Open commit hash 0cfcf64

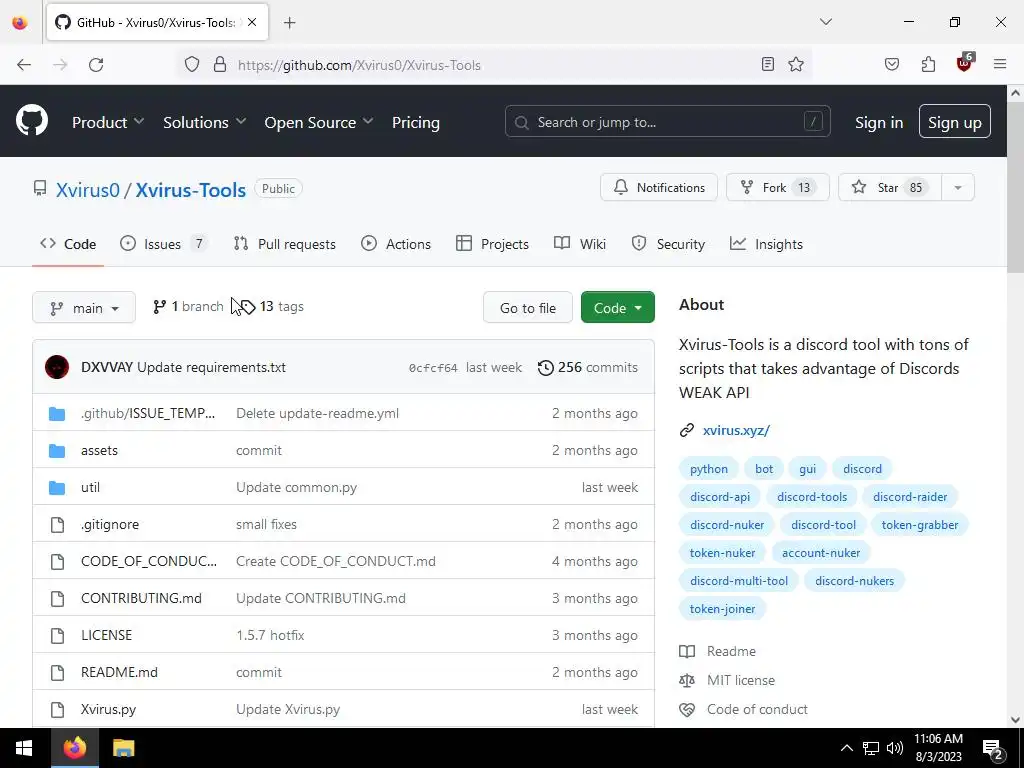pos(433,368)
